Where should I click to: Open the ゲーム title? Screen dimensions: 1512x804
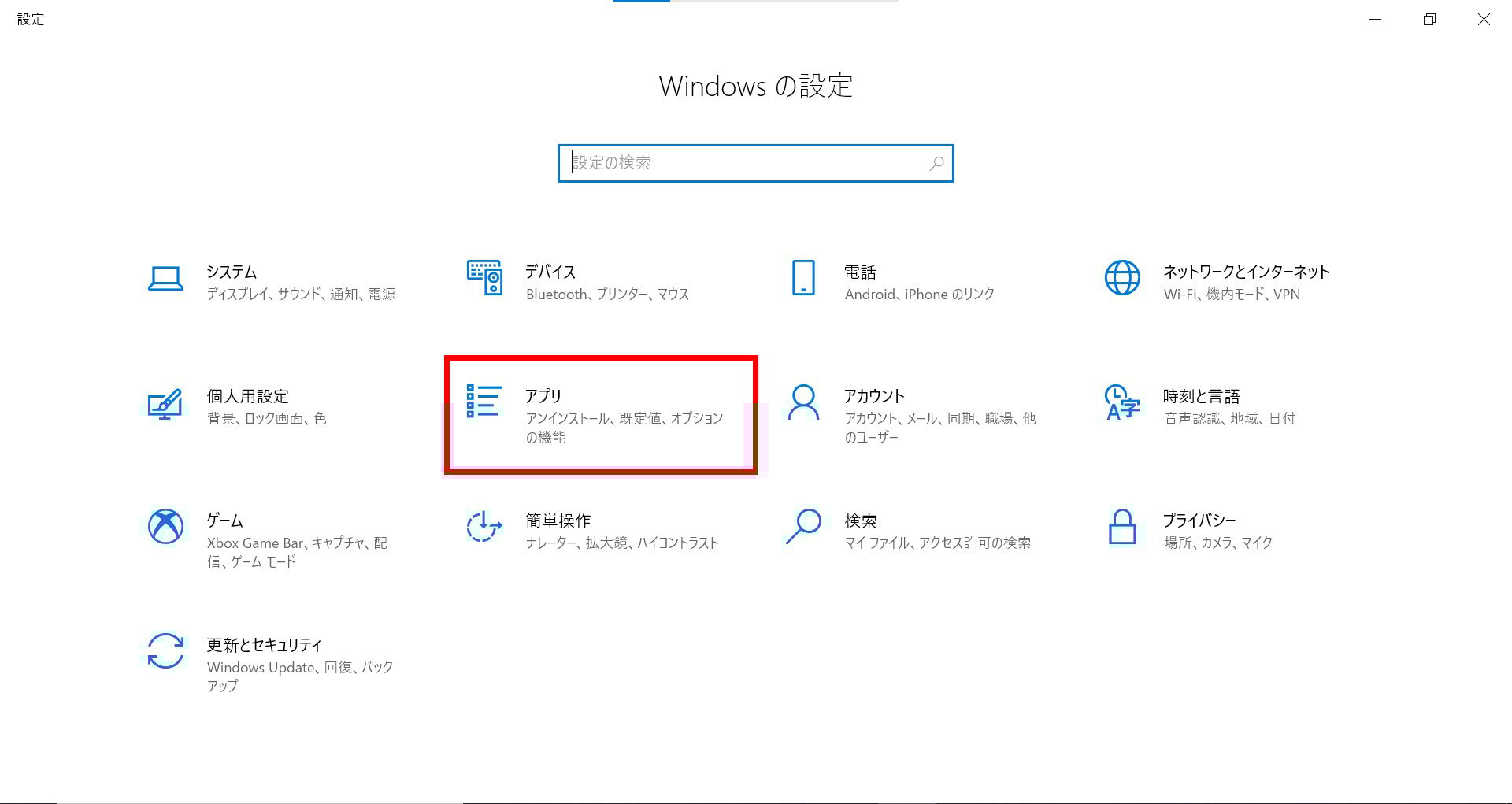click(224, 521)
